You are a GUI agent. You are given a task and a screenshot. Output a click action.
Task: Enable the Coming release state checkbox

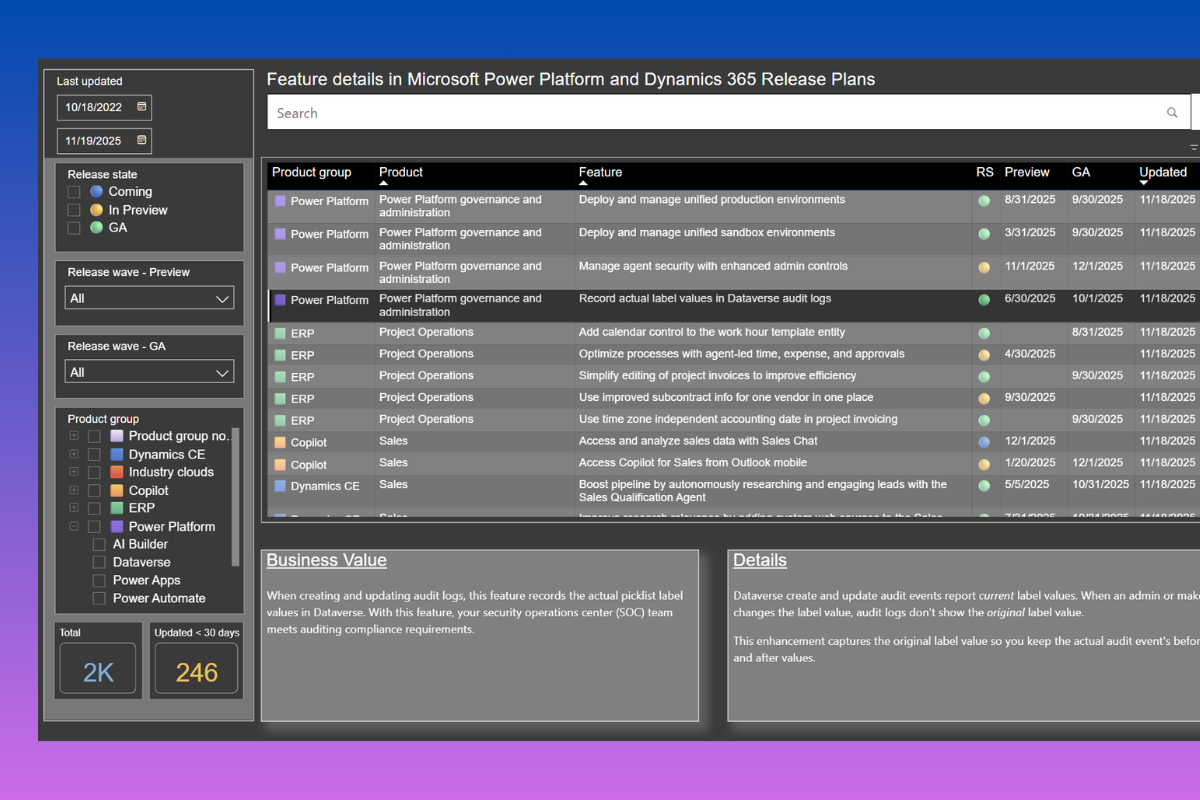[74, 192]
